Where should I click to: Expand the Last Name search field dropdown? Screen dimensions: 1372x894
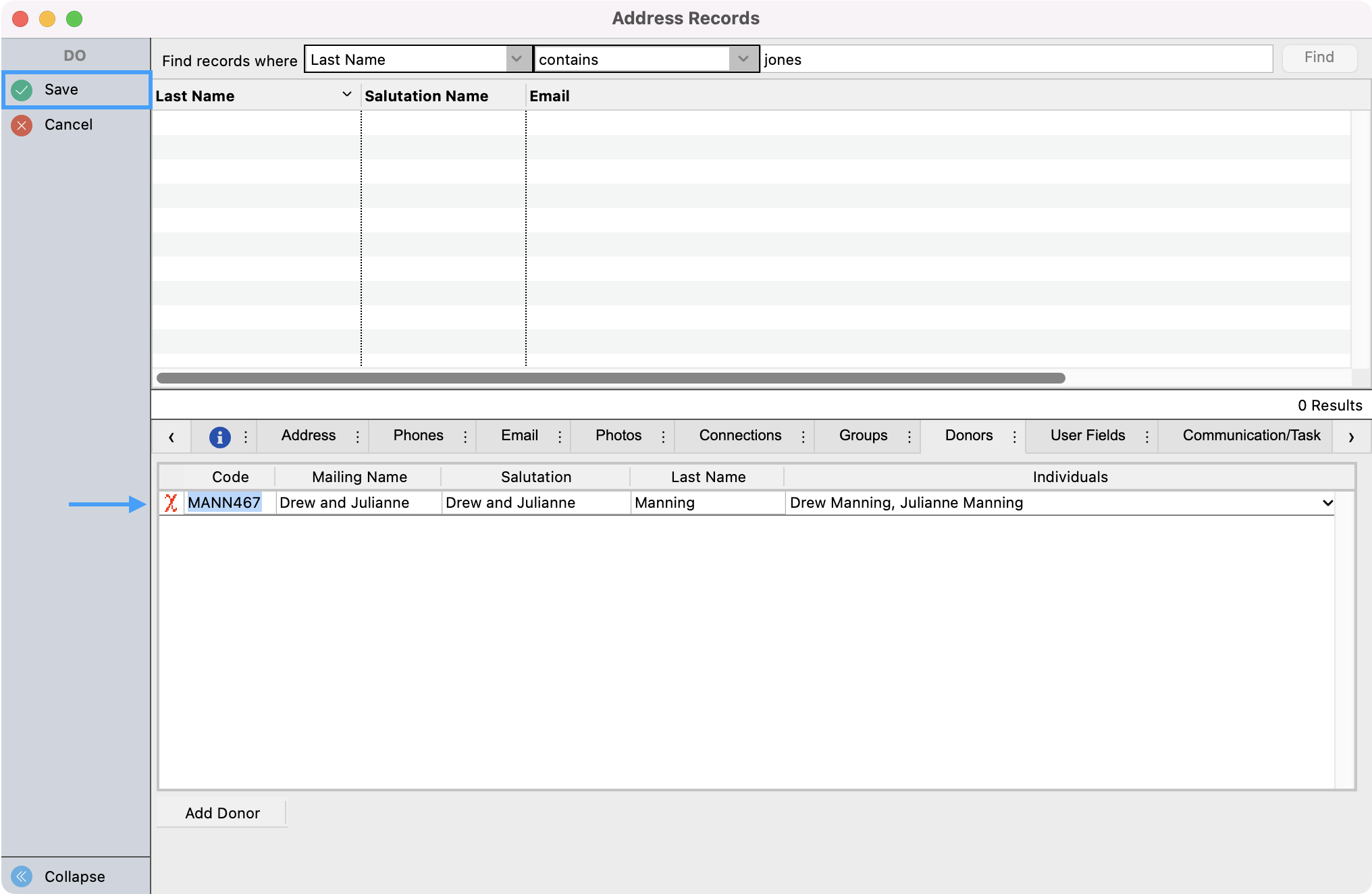[x=517, y=59]
